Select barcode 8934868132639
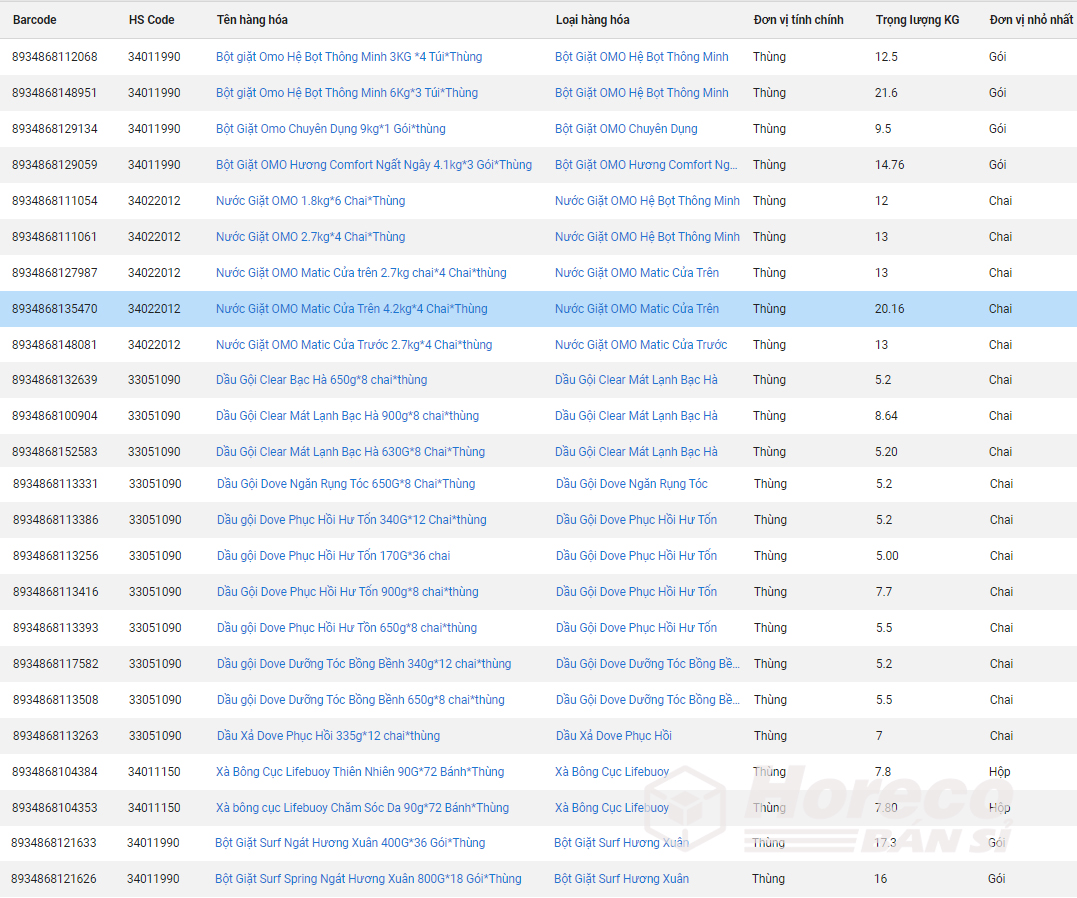 click(55, 380)
